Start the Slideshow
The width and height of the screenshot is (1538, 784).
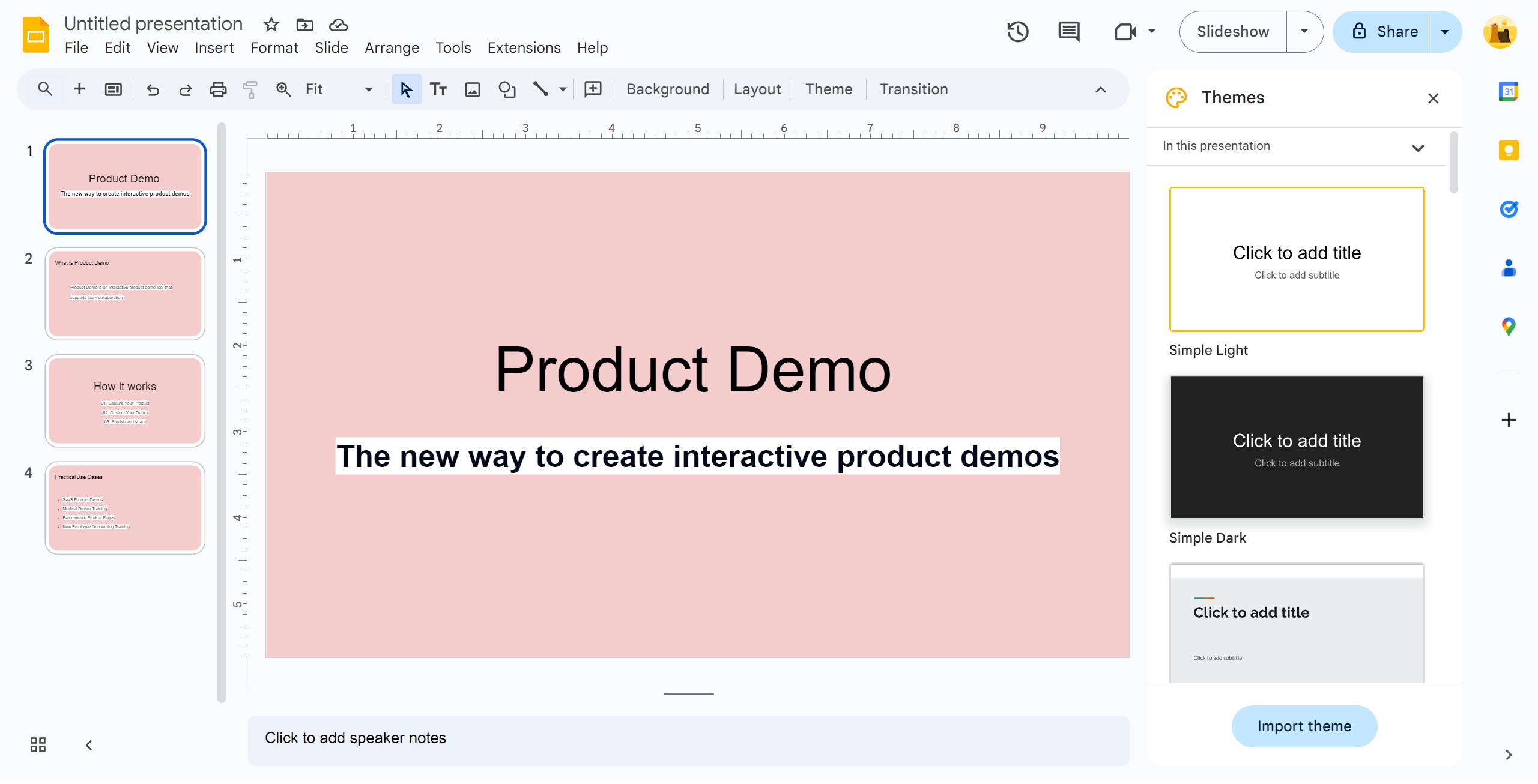click(1233, 31)
